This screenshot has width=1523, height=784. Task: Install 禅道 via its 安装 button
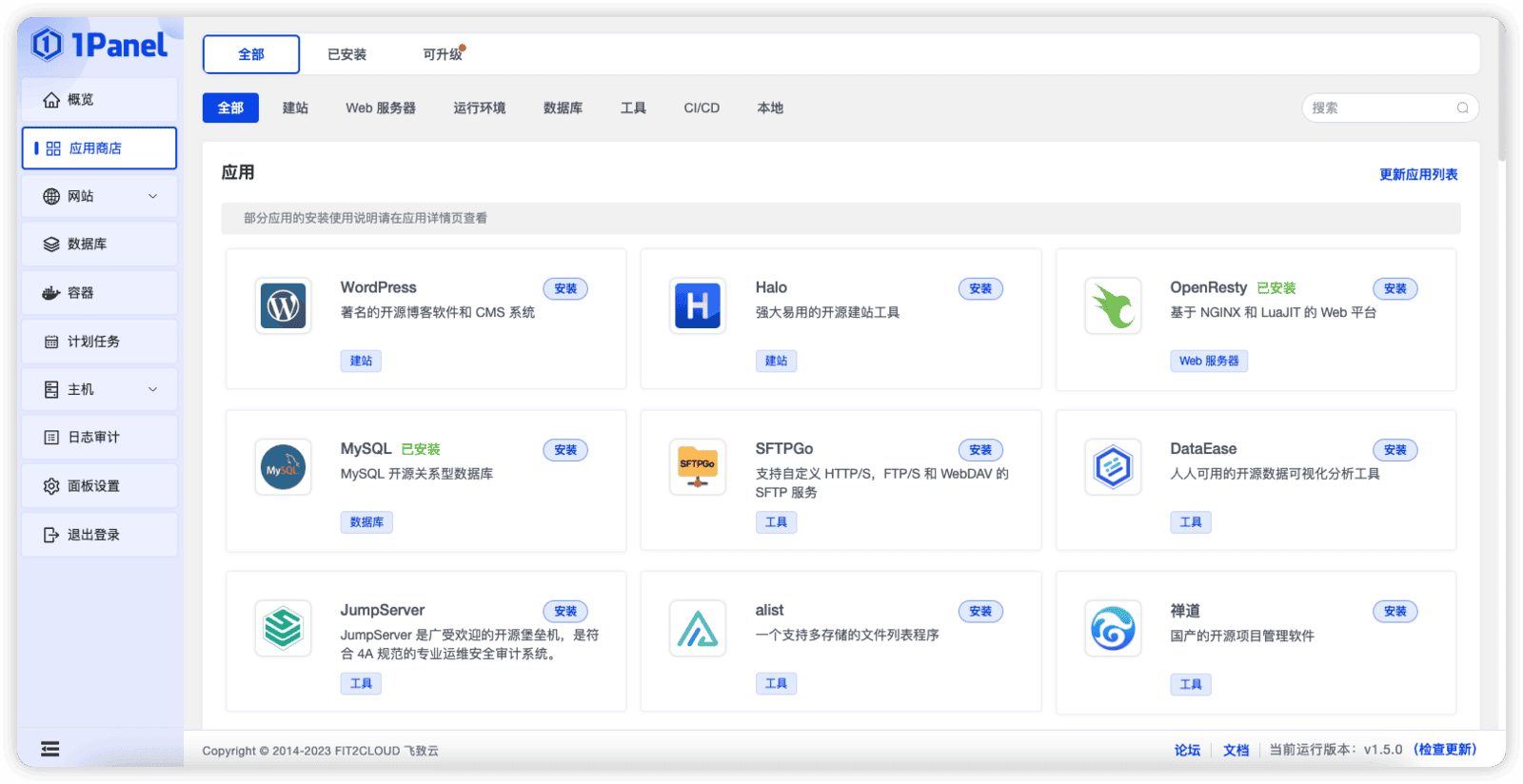pyautogui.click(x=1395, y=611)
